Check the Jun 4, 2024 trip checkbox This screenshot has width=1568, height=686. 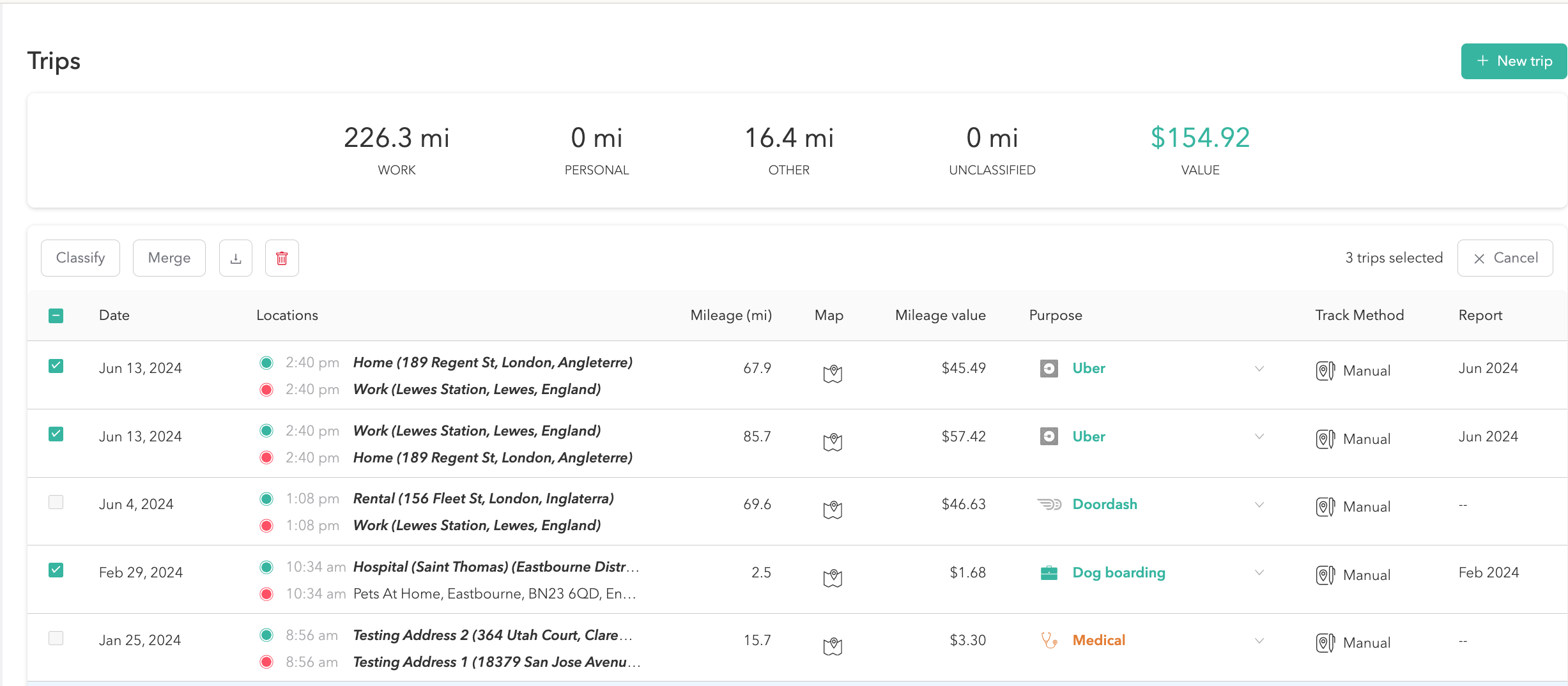56,502
